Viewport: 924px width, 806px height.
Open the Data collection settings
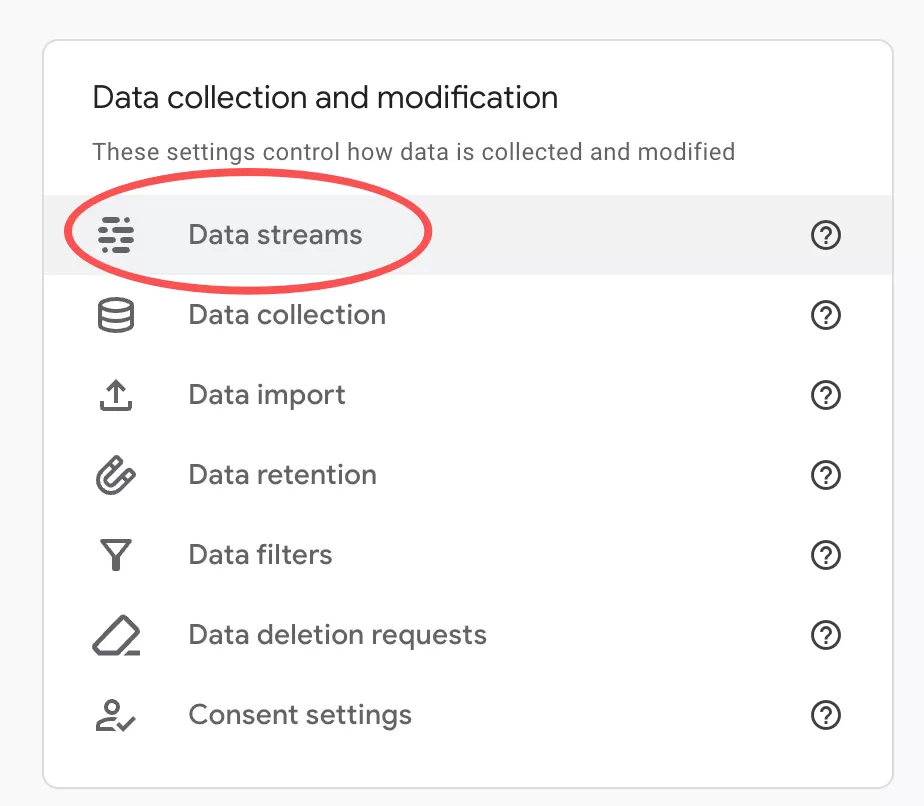286,315
